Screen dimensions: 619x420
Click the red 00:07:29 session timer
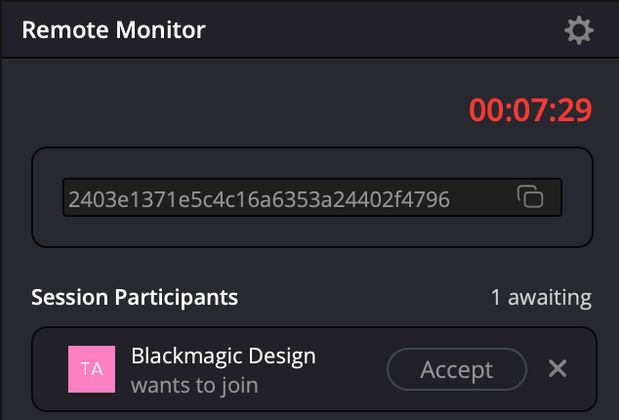click(x=530, y=110)
